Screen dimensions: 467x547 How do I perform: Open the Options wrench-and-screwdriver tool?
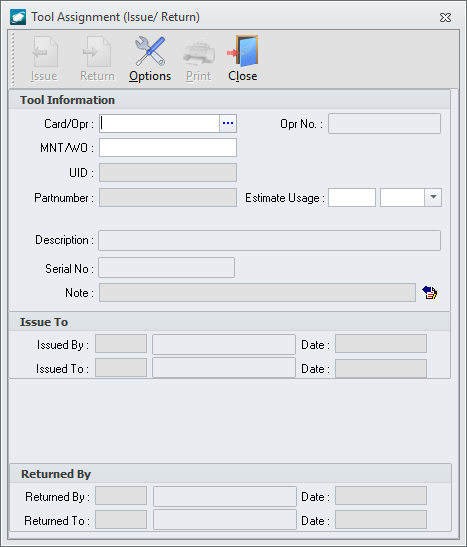click(150, 51)
